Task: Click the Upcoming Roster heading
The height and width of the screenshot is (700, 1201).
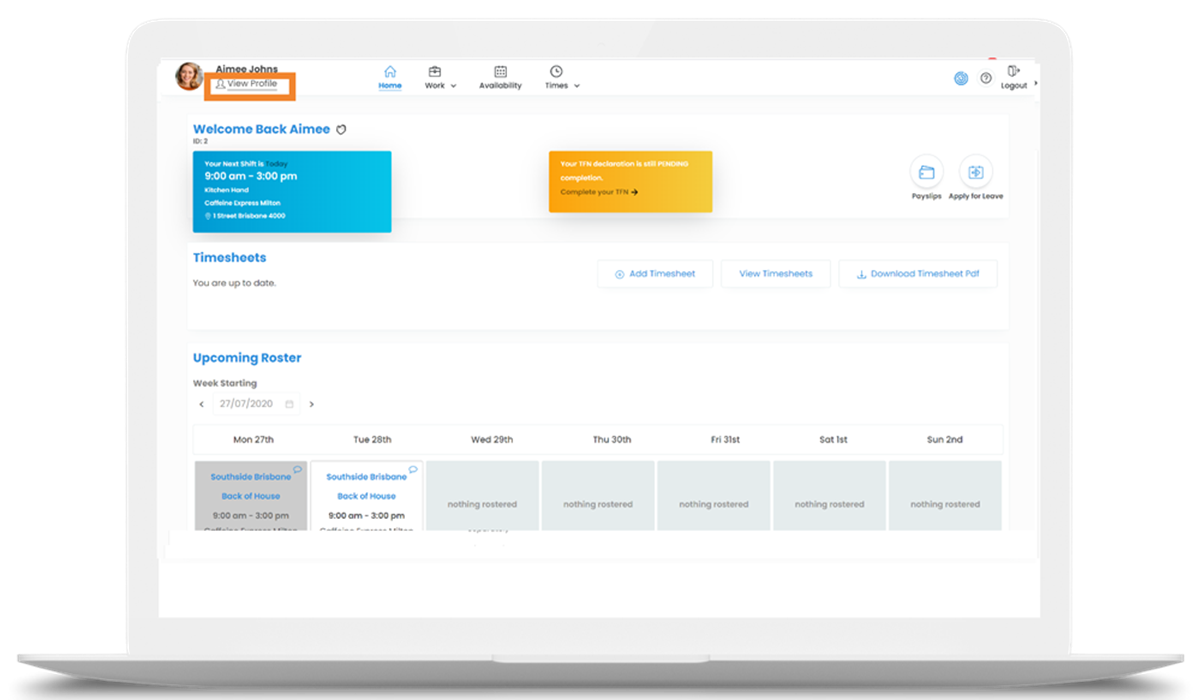Action: click(x=247, y=358)
